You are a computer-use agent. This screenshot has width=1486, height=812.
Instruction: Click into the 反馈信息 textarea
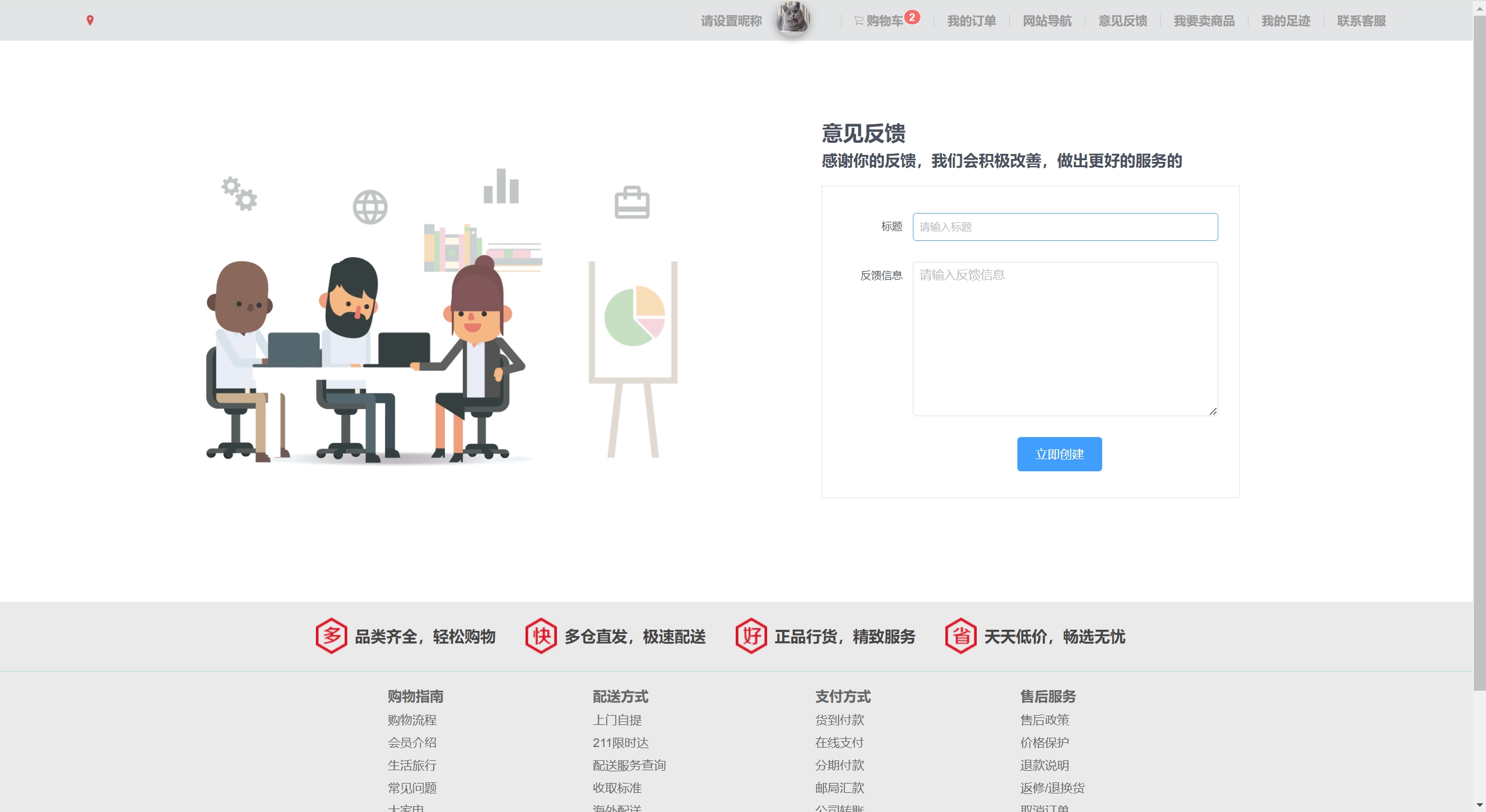[x=1064, y=338]
